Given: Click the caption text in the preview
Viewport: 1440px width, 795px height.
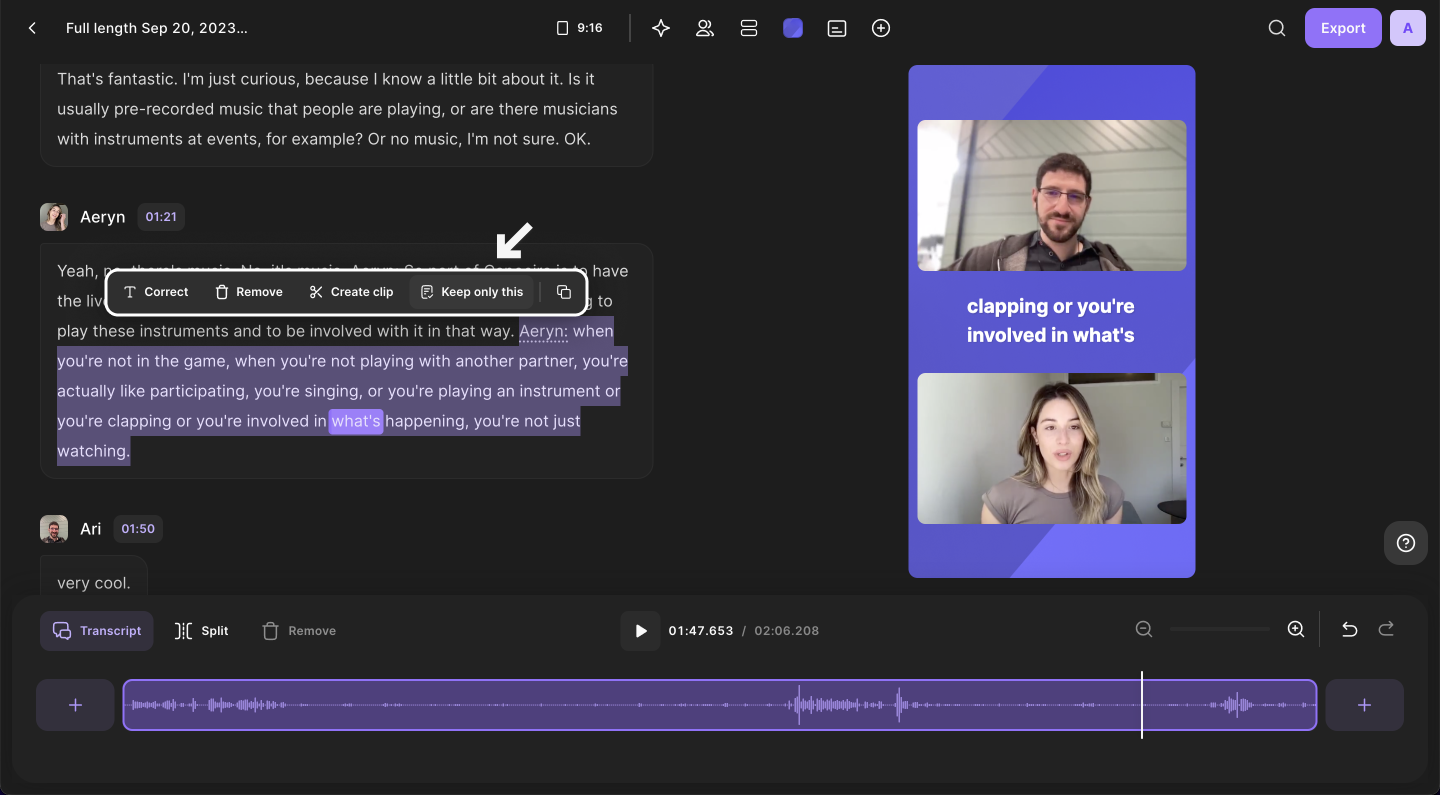Looking at the screenshot, I should [x=1051, y=321].
